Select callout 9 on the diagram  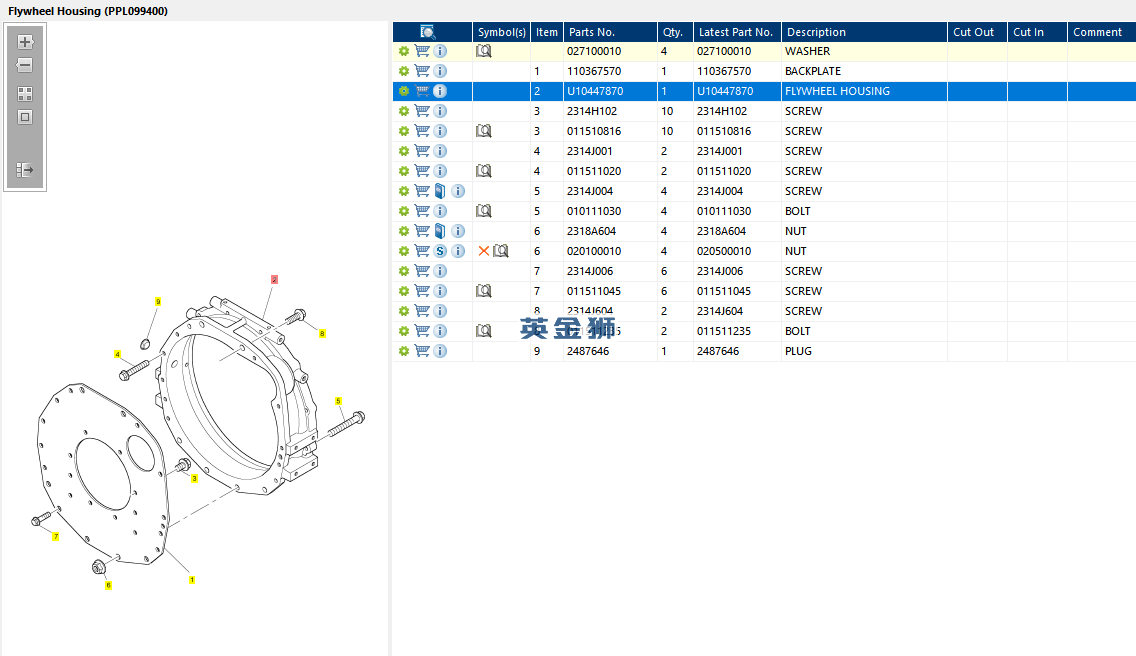pos(158,302)
